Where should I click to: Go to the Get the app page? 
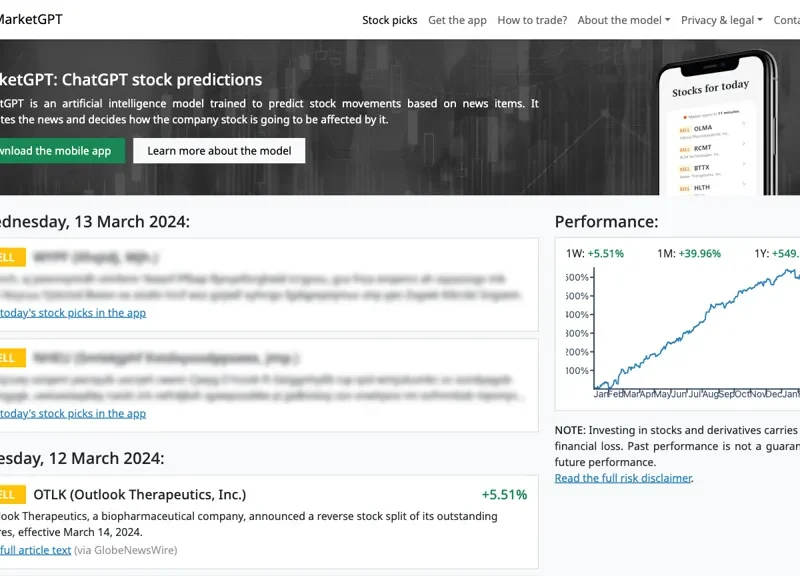click(x=457, y=20)
